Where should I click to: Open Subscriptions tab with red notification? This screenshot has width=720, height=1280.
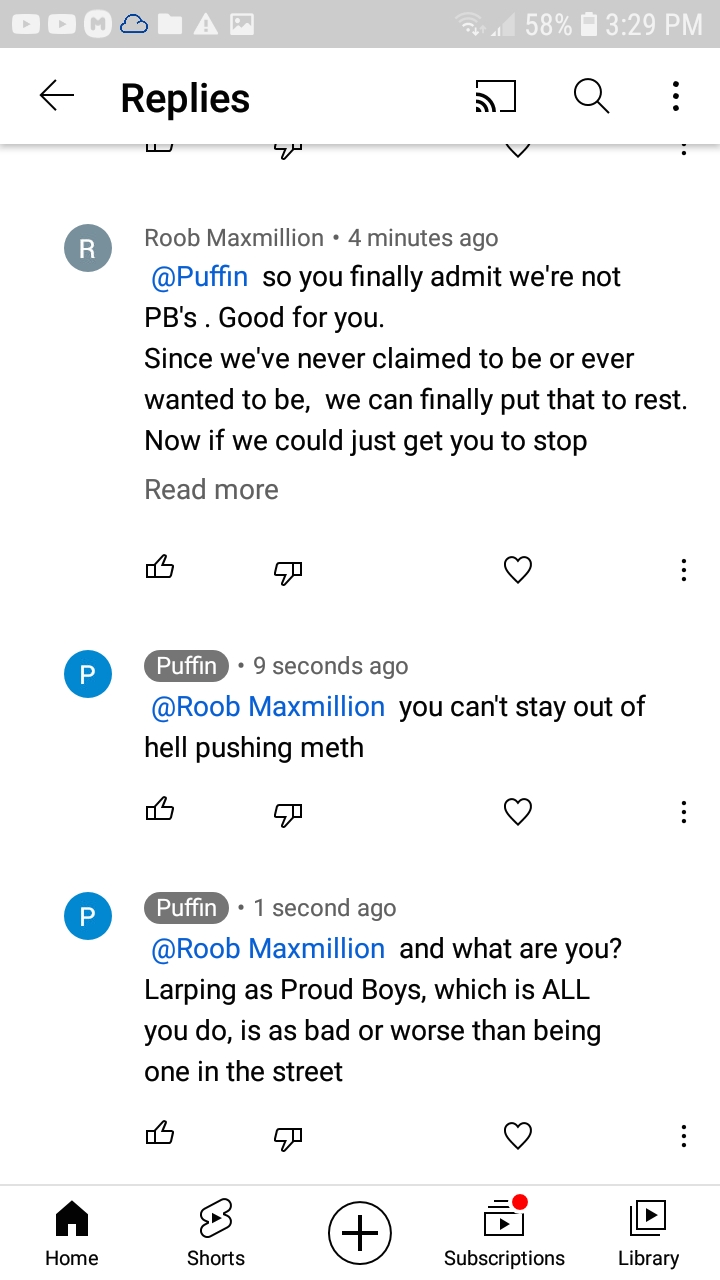504,1234
